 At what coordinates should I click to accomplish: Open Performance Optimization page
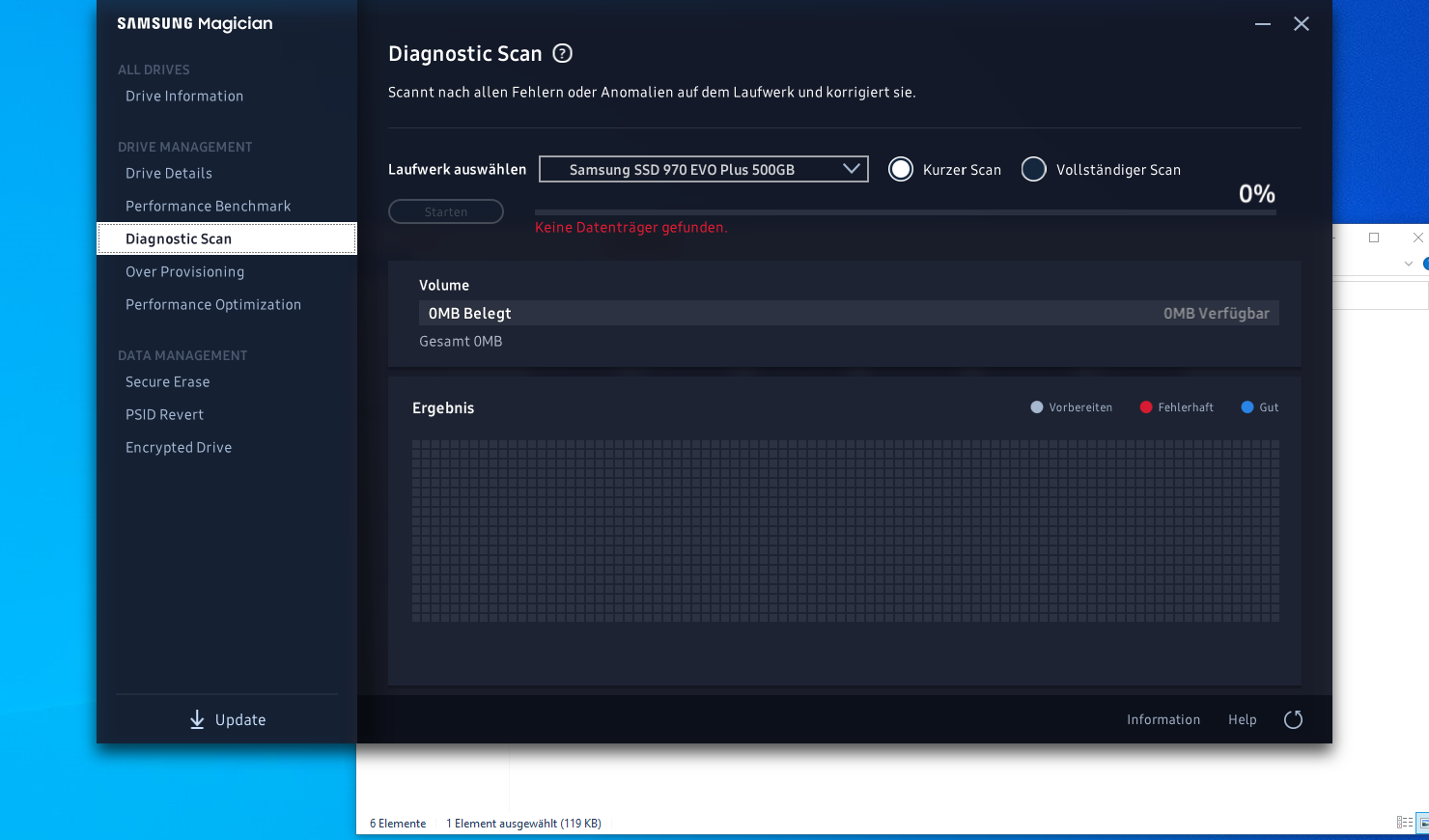point(213,305)
